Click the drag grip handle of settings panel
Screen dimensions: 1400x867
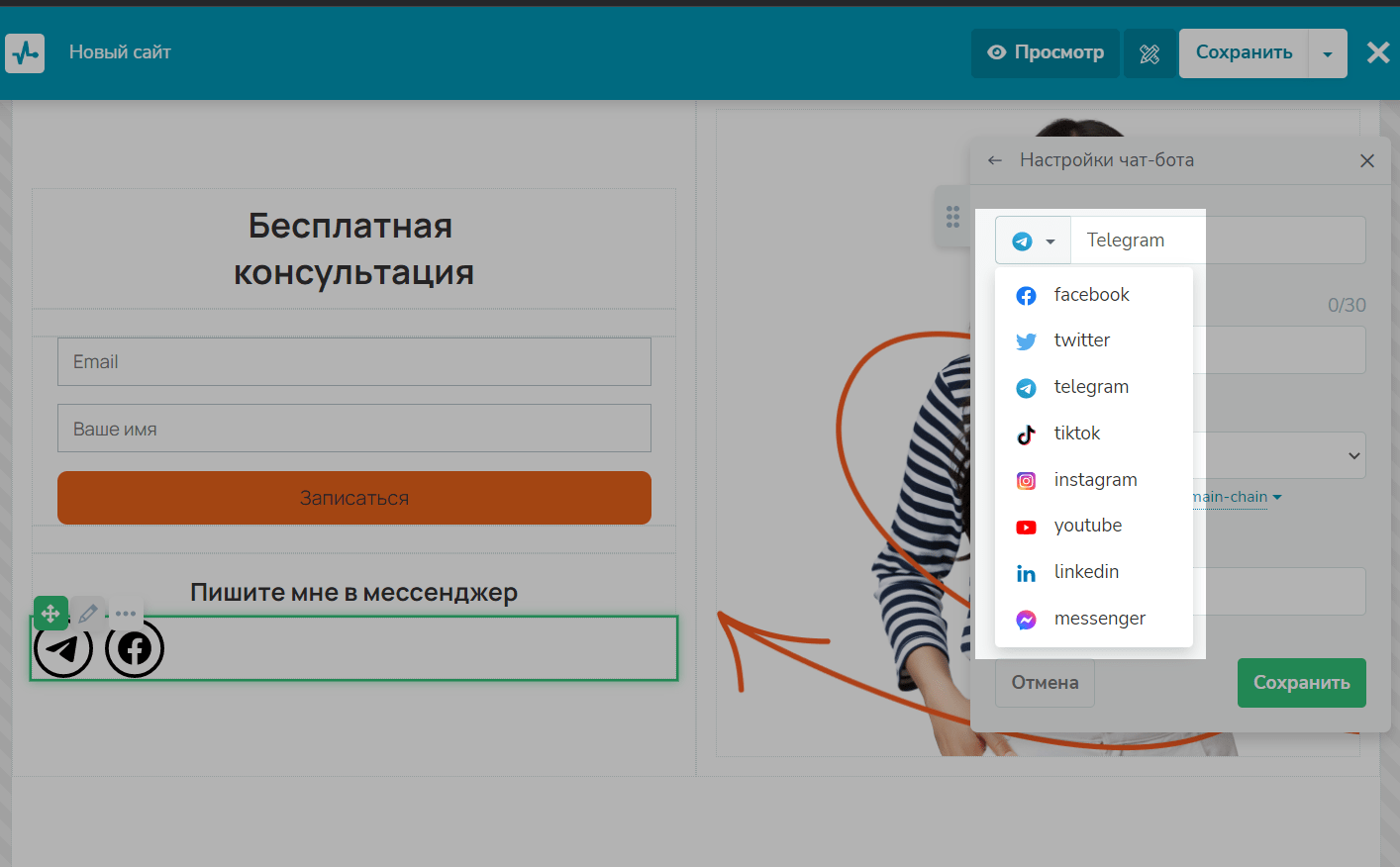pyautogui.click(x=952, y=217)
